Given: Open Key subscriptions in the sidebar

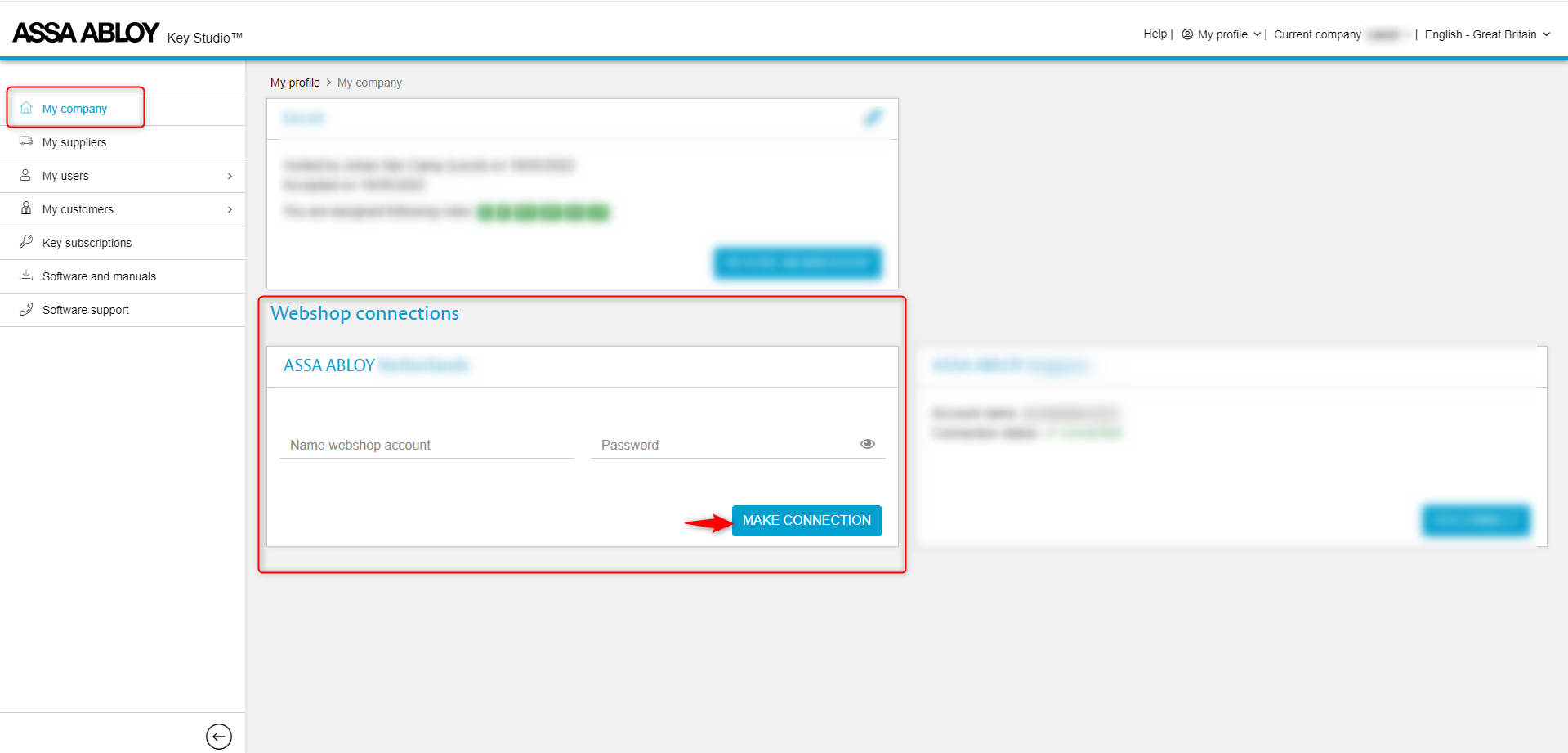Looking at the screenshot, I should tap(123, 243).
